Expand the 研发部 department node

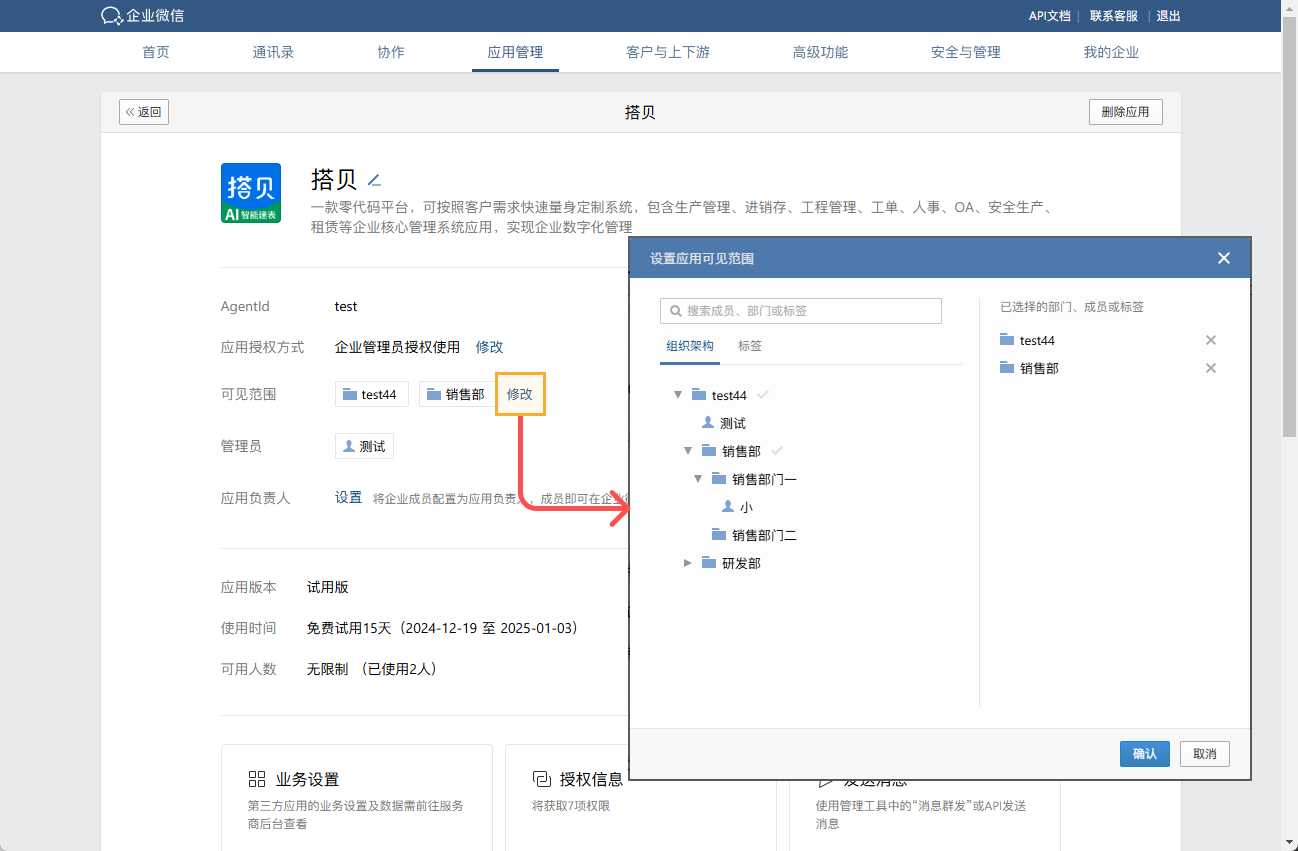click(688, 562)
